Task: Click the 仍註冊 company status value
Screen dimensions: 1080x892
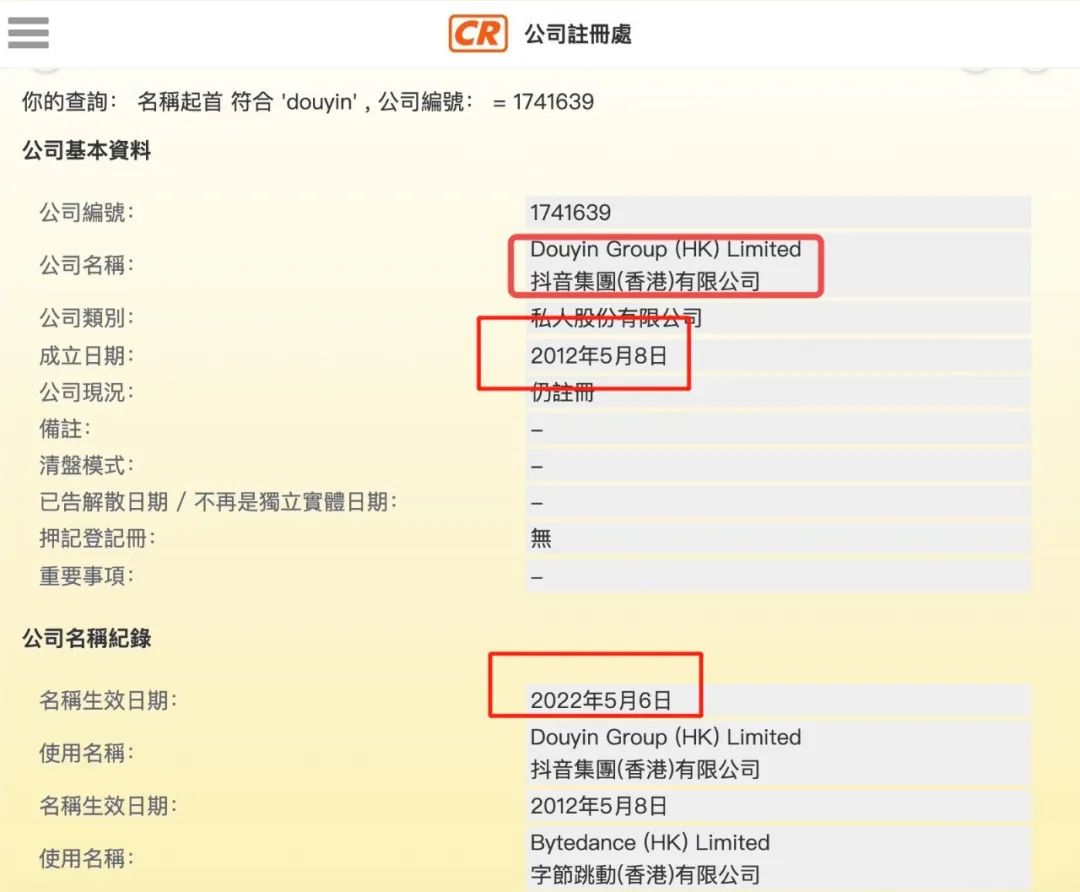Action: click(563, 393)
